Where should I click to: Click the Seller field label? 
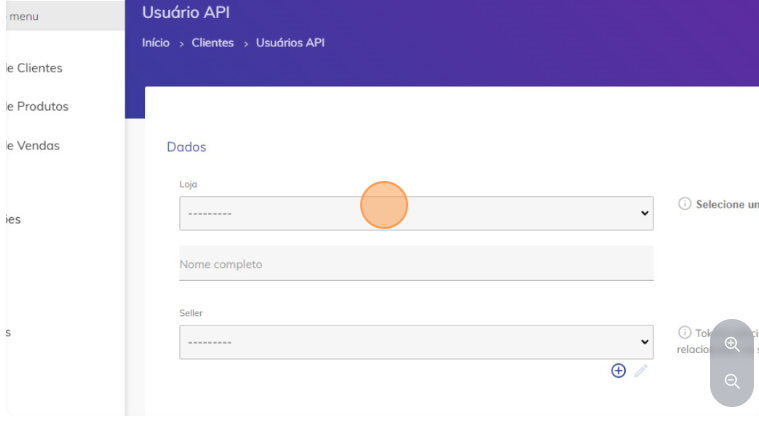pos(191,313)
